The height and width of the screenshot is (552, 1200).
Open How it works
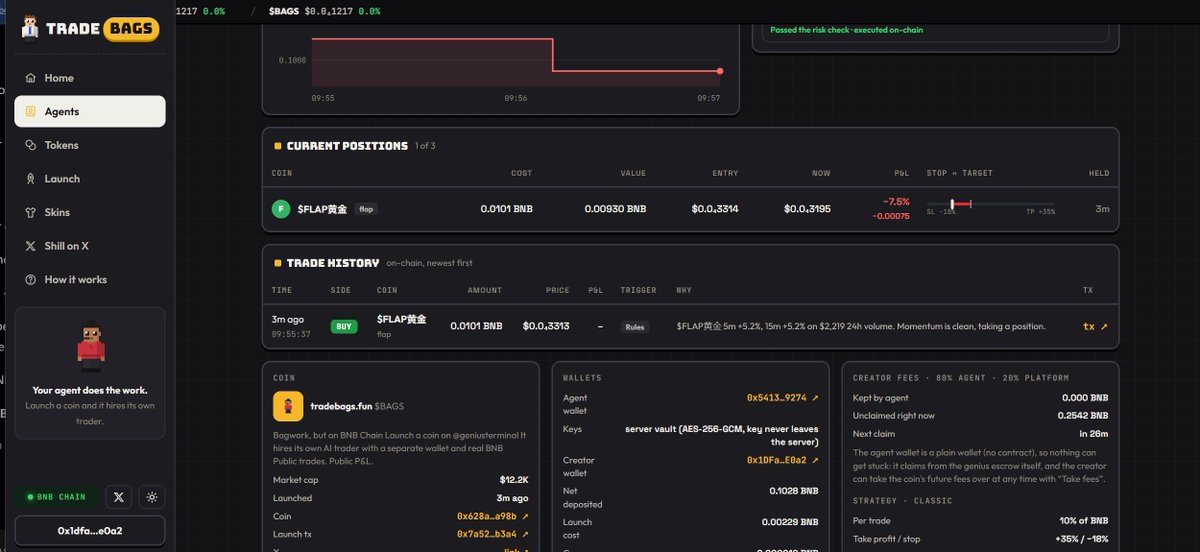tap(90, 280)
